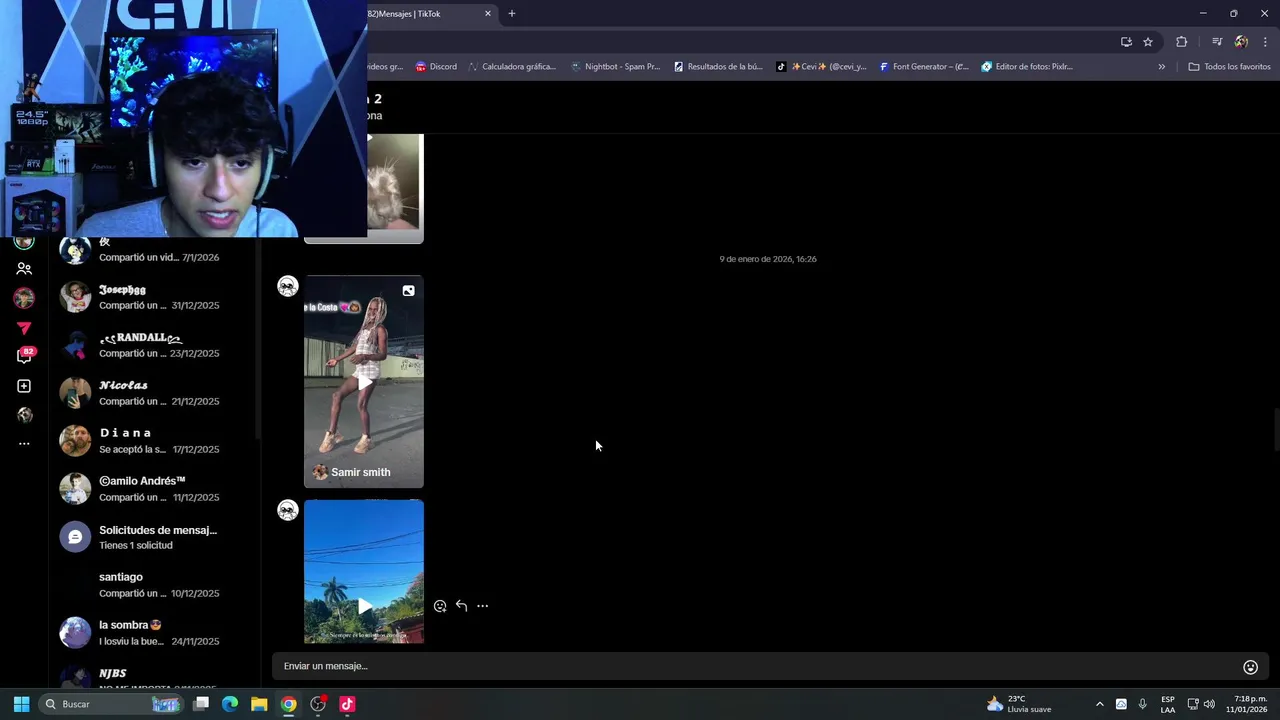The height and width of the screenshot is (720, 1280).
Task: Play the Samir smith shared video
Action: [x=364, y=381]
